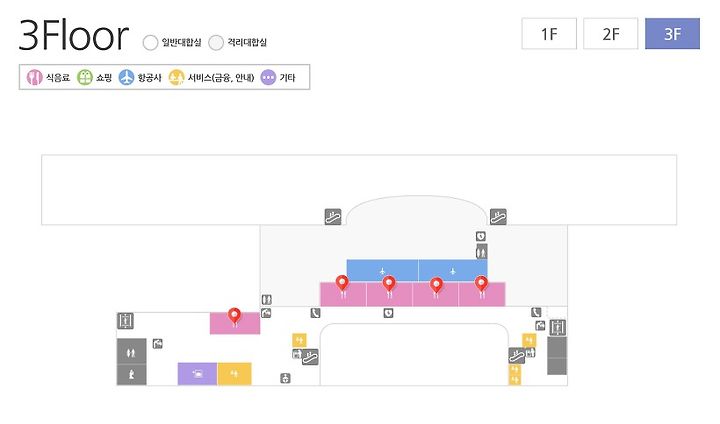
Task: Click the red pin on the lone left pink shop
Action: [x=235, y=316]
